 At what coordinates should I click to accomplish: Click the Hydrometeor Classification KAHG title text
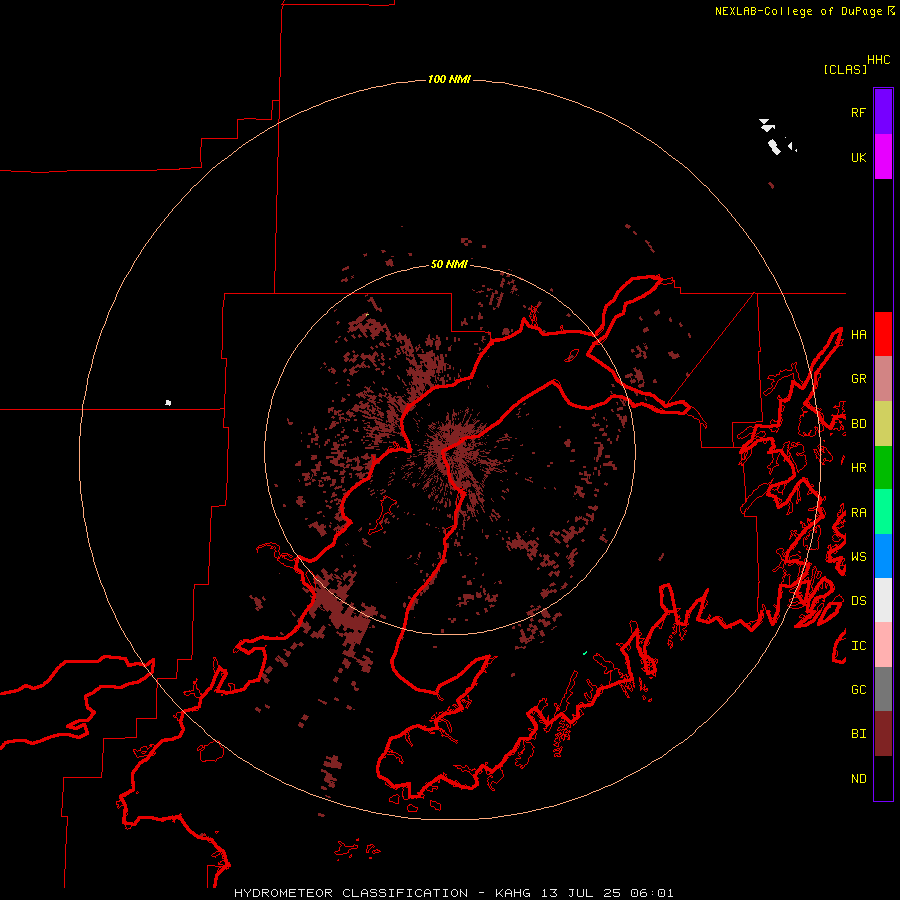click(453, 893)
